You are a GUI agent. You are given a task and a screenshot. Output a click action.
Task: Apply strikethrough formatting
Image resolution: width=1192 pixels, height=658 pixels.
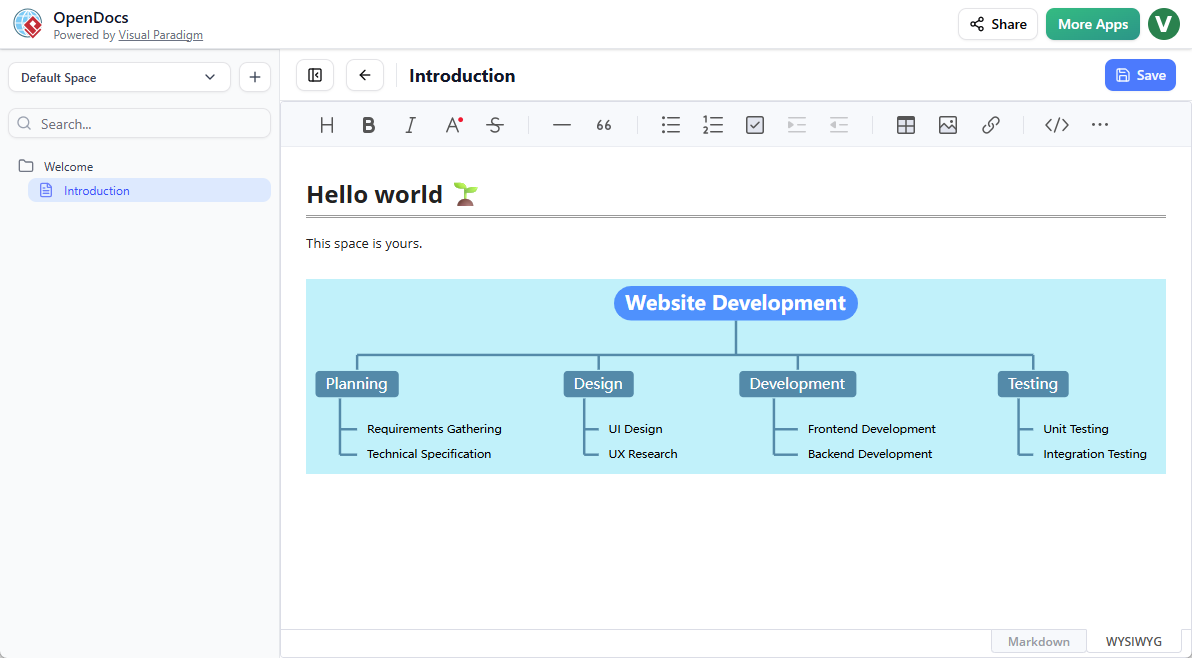tap(494, 124)
